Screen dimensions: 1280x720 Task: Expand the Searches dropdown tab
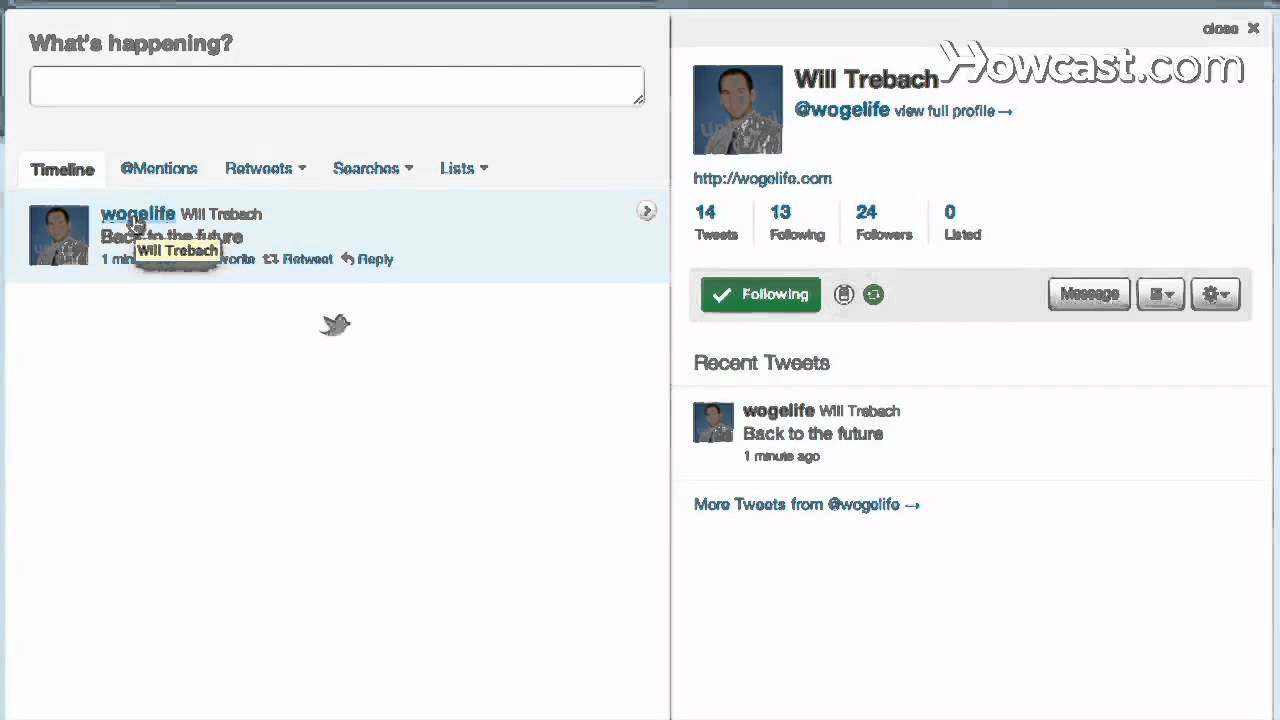[373, 168]
